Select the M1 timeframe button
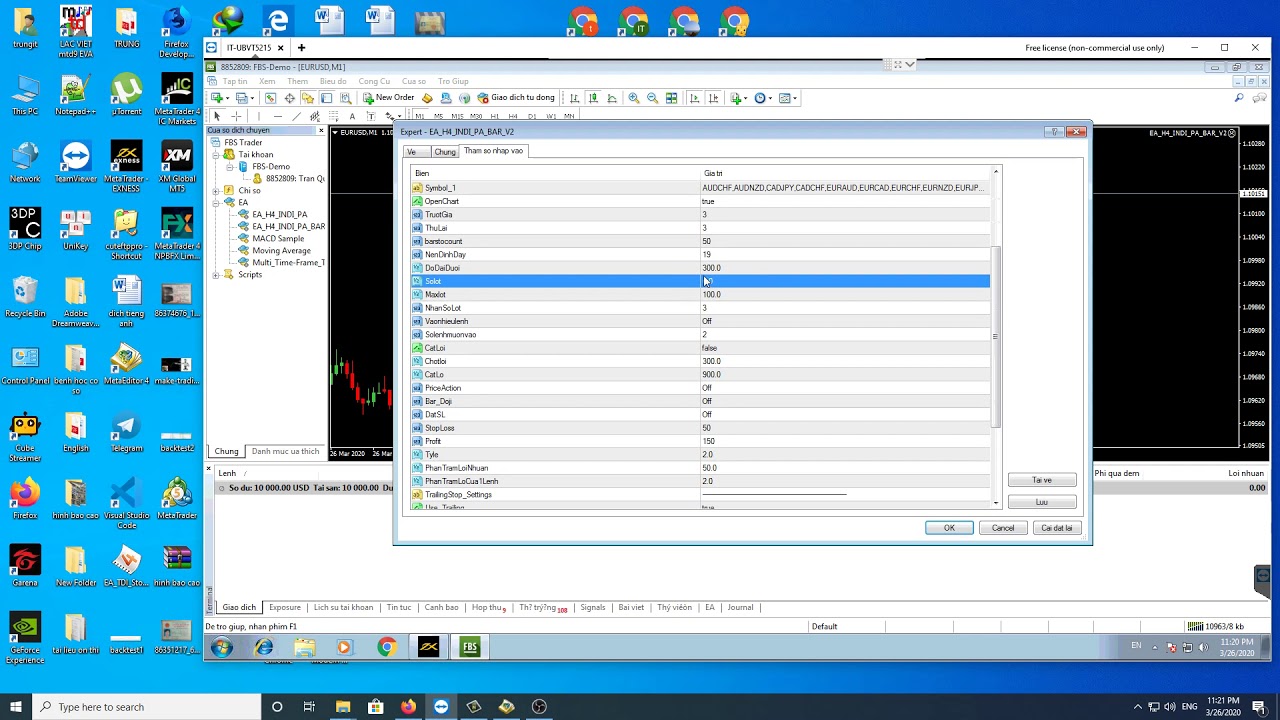Viewport: 1280px width, 720px height. point(420,116)
